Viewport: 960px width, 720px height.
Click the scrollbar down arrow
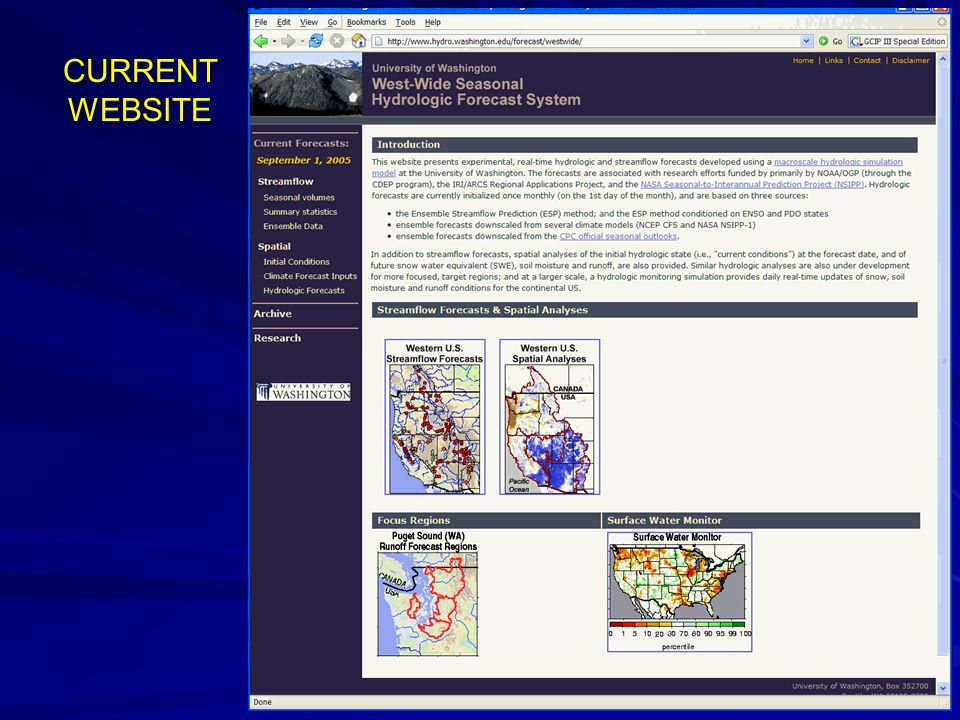pos(942,688)
